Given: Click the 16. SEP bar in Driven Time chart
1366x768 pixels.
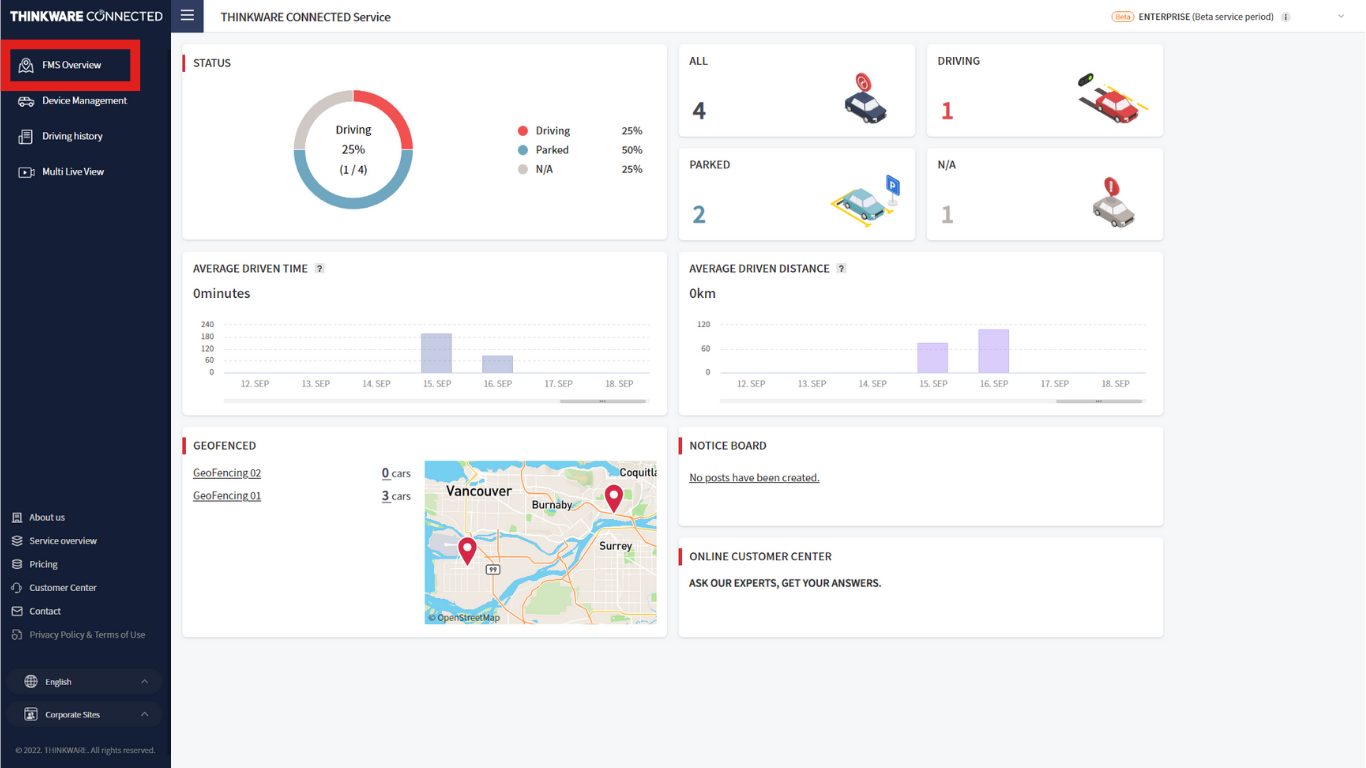Looking at the screenshot, I should click(497, 364).
